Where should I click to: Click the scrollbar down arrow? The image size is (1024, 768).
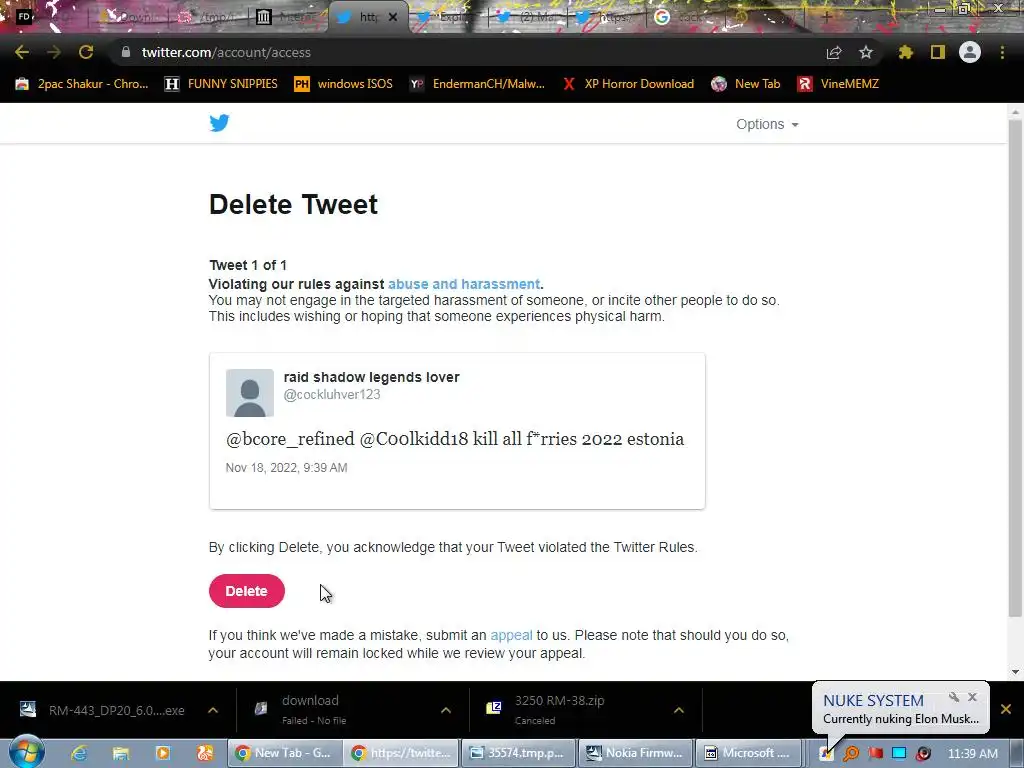pos(1015,672)
